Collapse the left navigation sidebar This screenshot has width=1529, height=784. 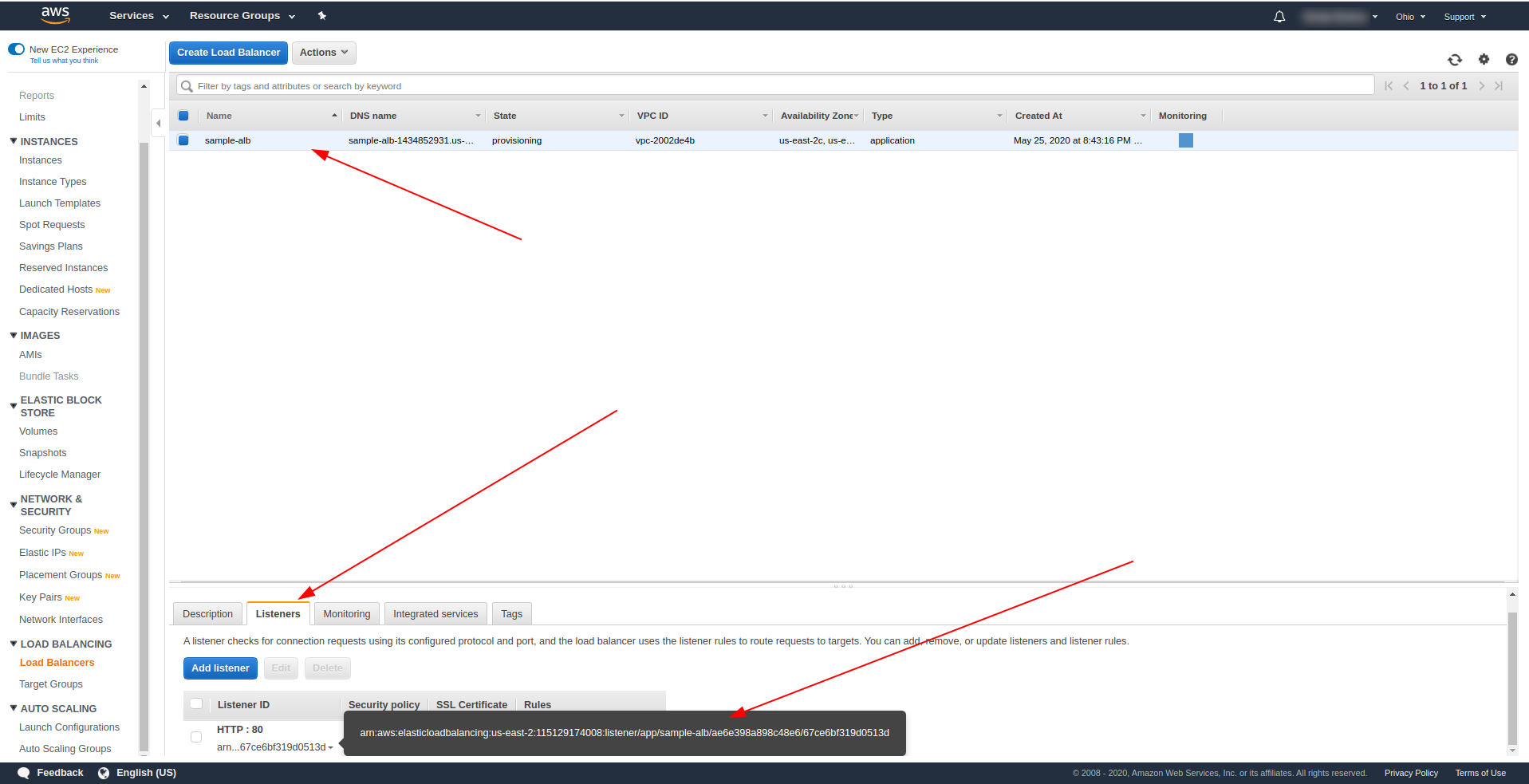[158, 123]
